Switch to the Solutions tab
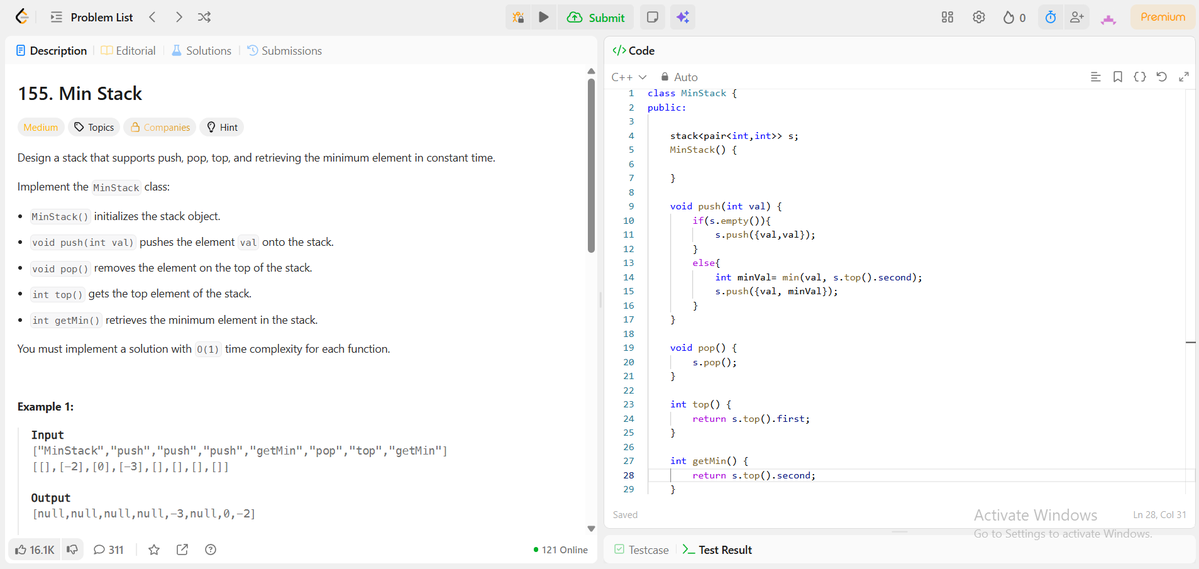 click(x=201, y=50)
